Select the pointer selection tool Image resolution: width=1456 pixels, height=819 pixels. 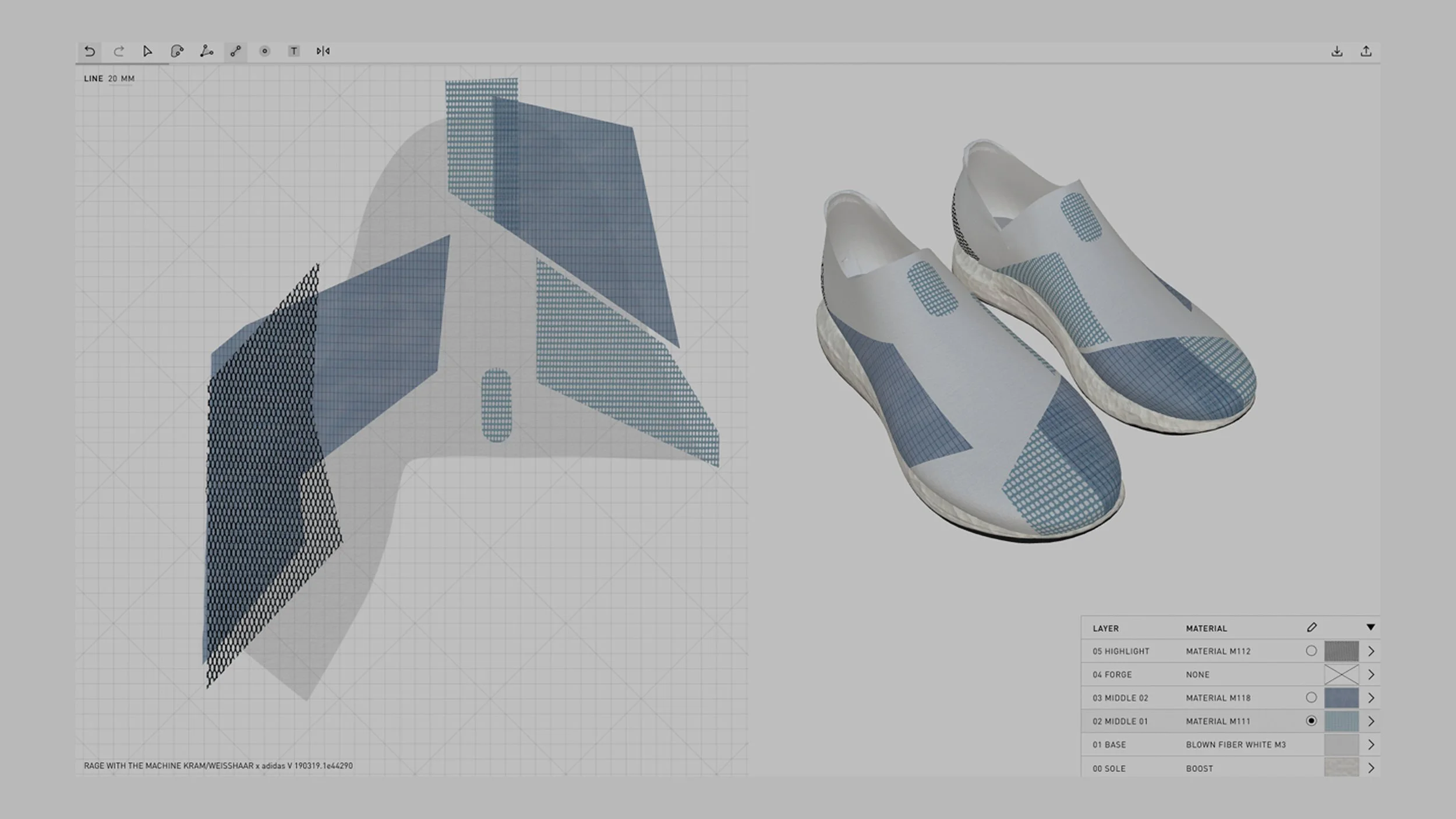tap(147, 51)
